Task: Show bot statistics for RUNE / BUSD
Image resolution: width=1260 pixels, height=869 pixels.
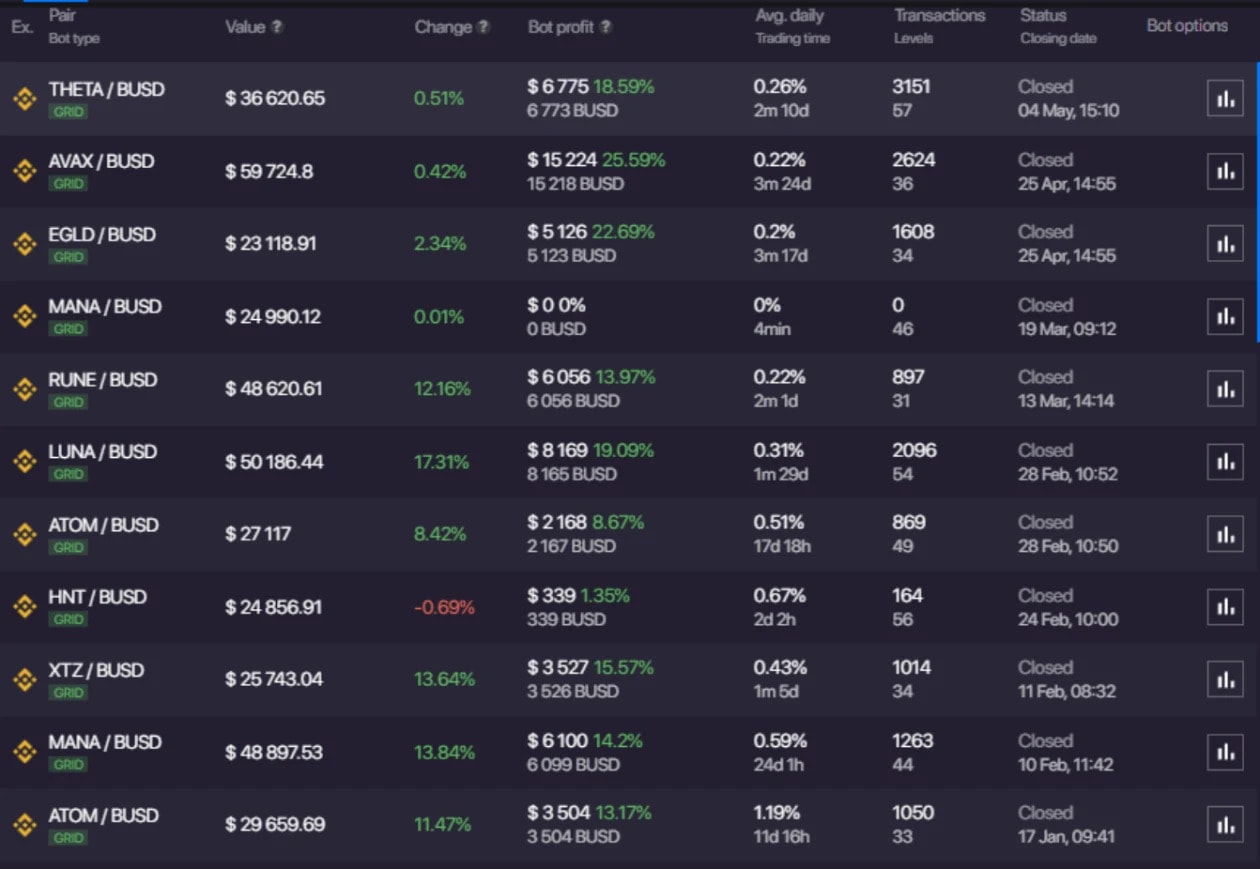Action: tap(1225, 389)
